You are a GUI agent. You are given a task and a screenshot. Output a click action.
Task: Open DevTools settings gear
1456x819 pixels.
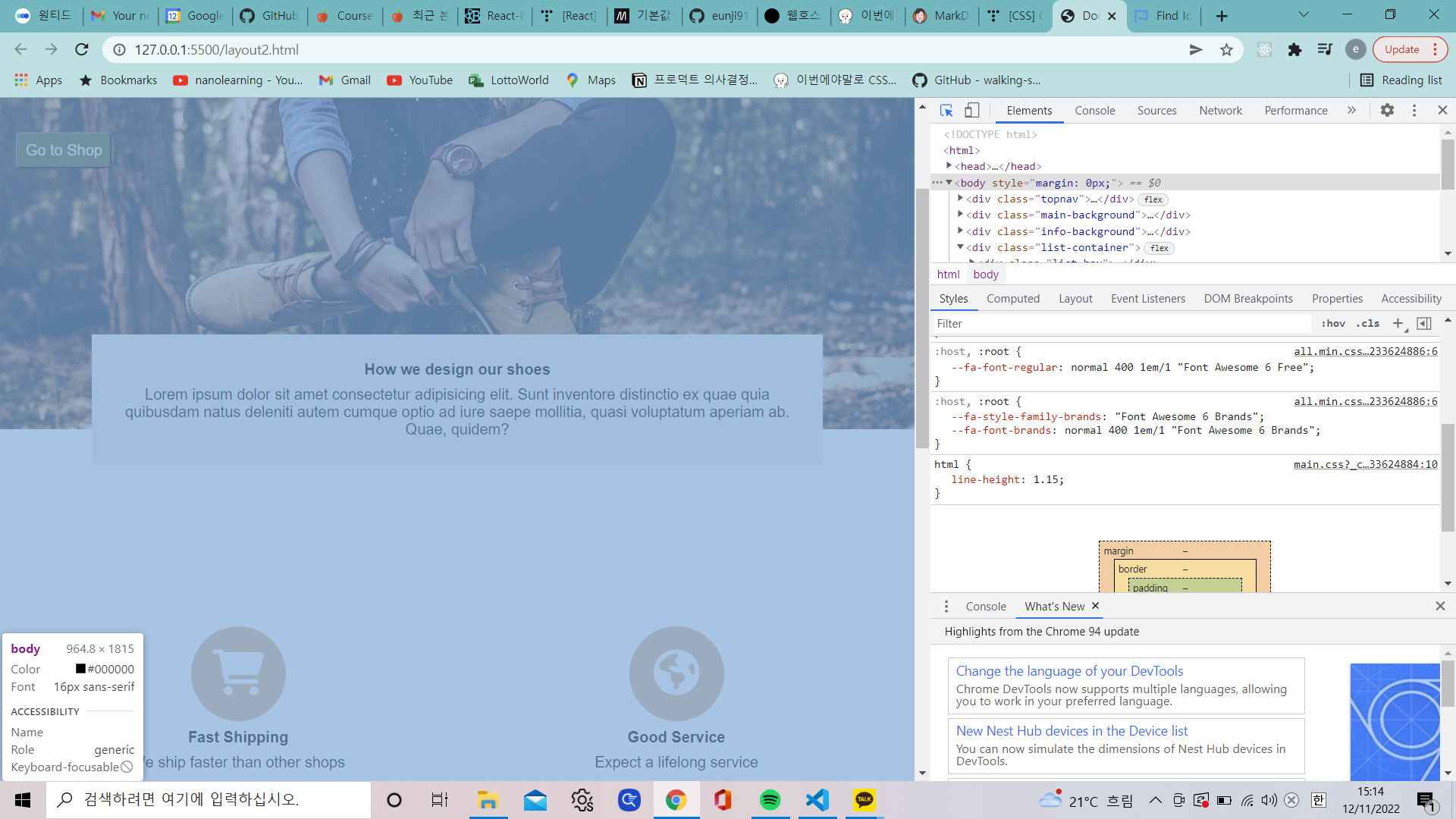click(1387, 111)
